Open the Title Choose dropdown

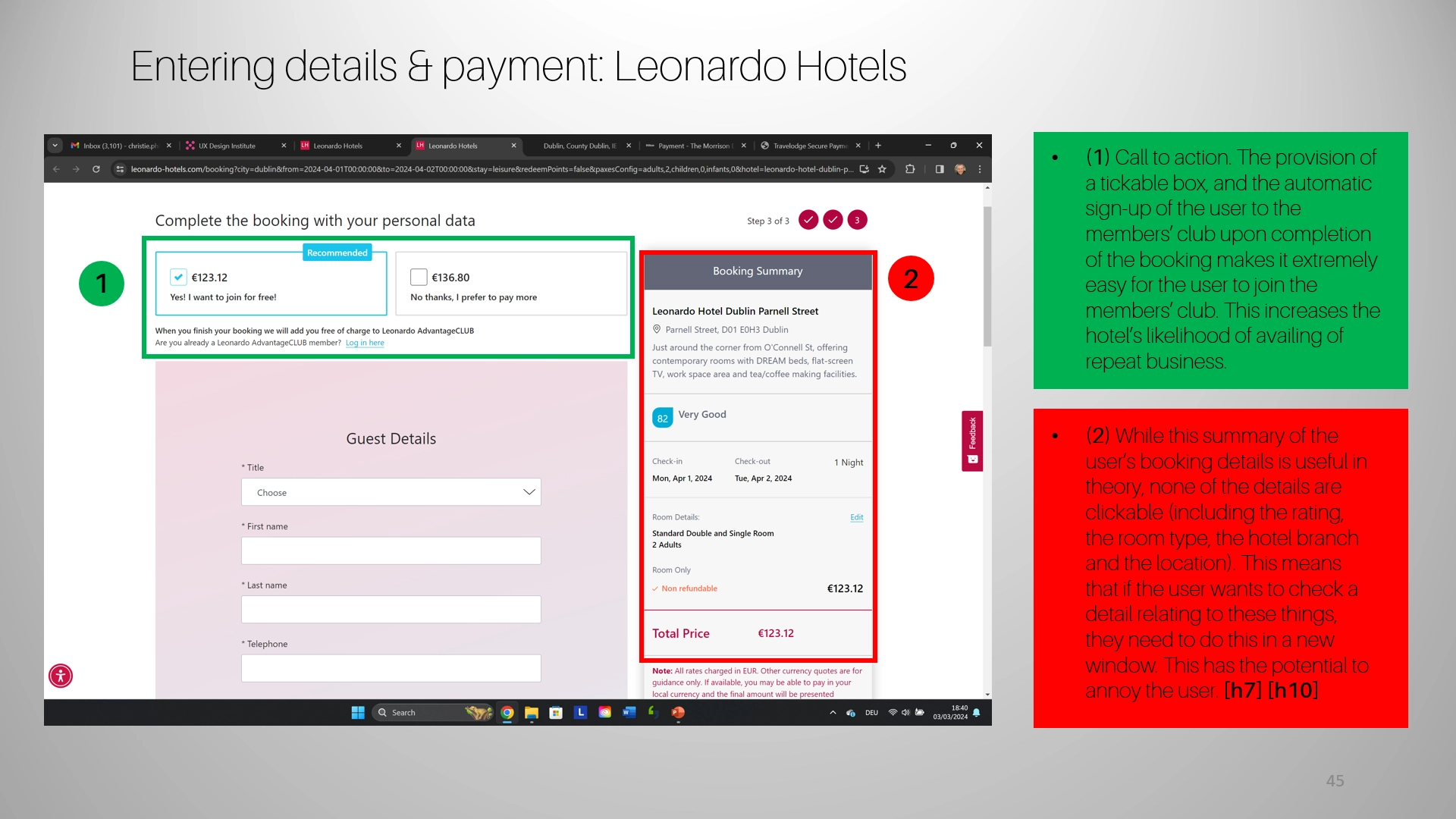coord(391,492)
